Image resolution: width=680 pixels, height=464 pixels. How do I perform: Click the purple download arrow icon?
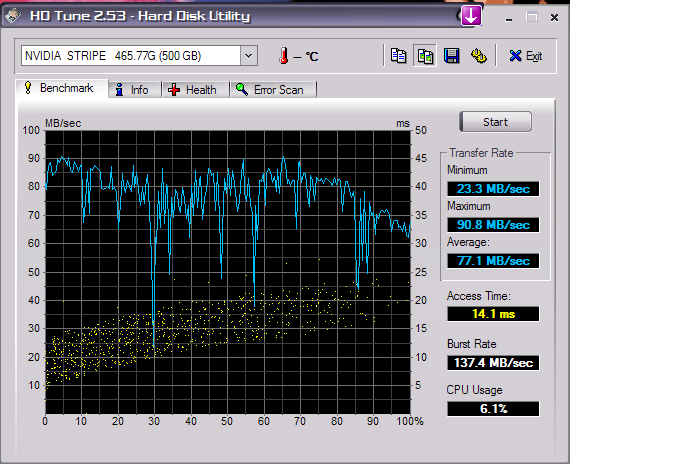(x=471, y=15)
